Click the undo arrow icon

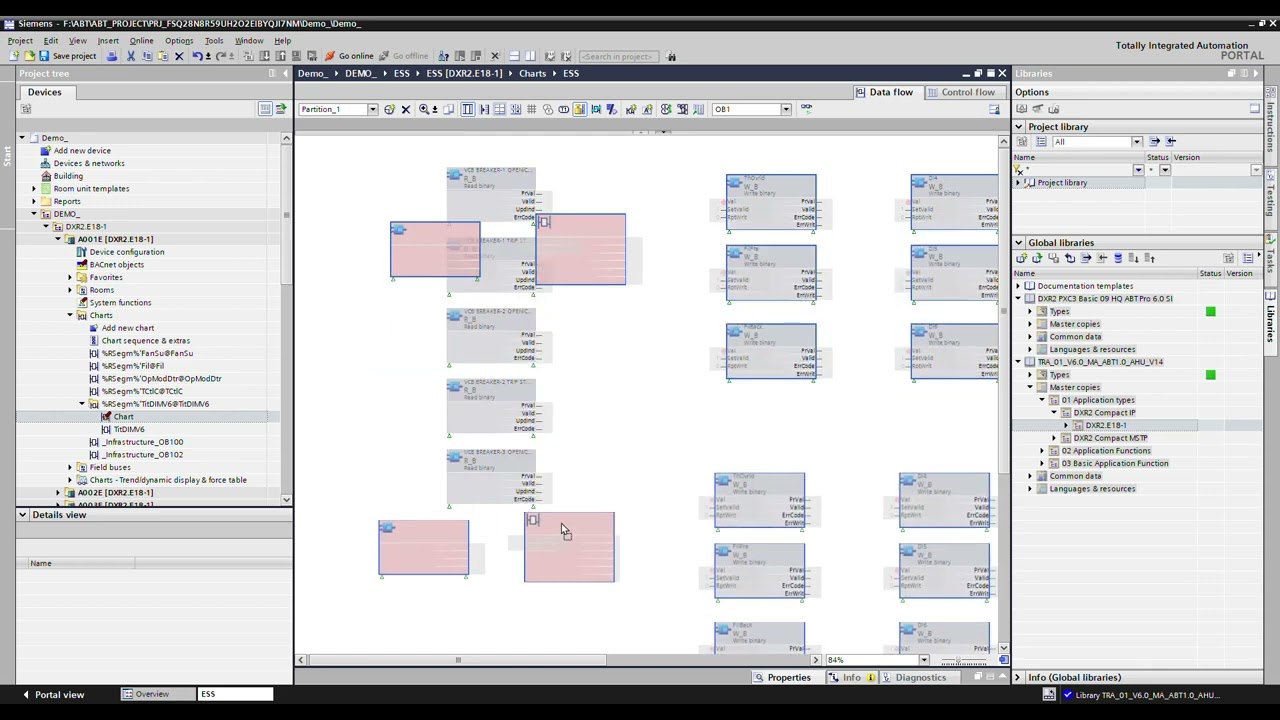pos(197,56)
